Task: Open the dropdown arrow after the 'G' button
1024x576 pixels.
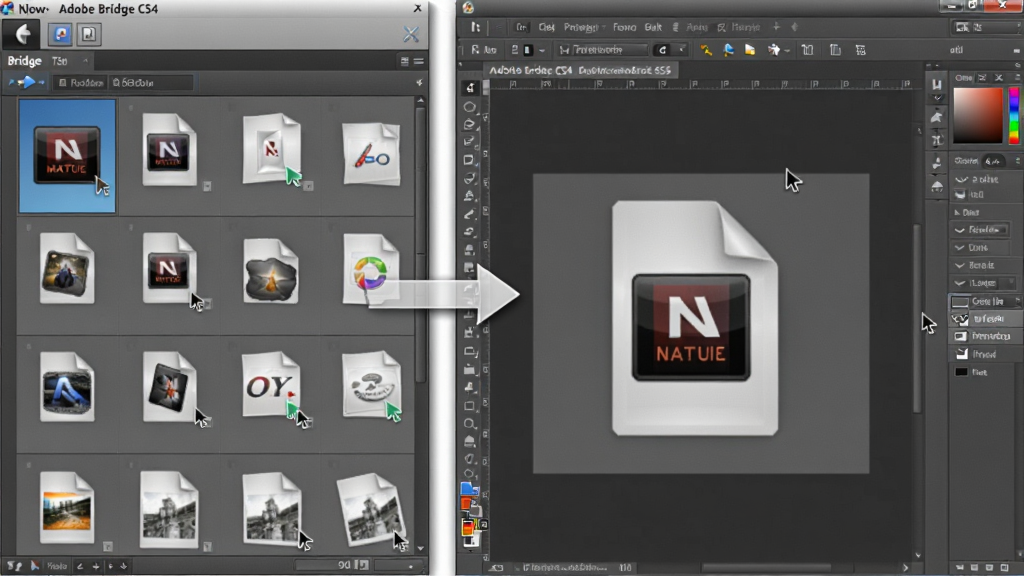Action: click(681, 50)
